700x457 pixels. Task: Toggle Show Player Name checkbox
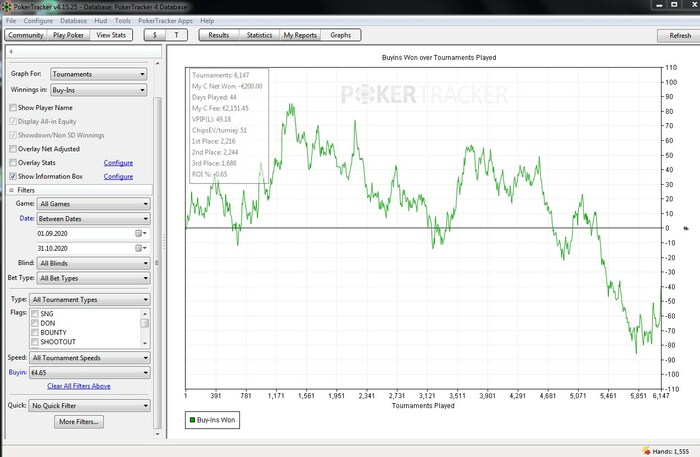click(13, 108)
